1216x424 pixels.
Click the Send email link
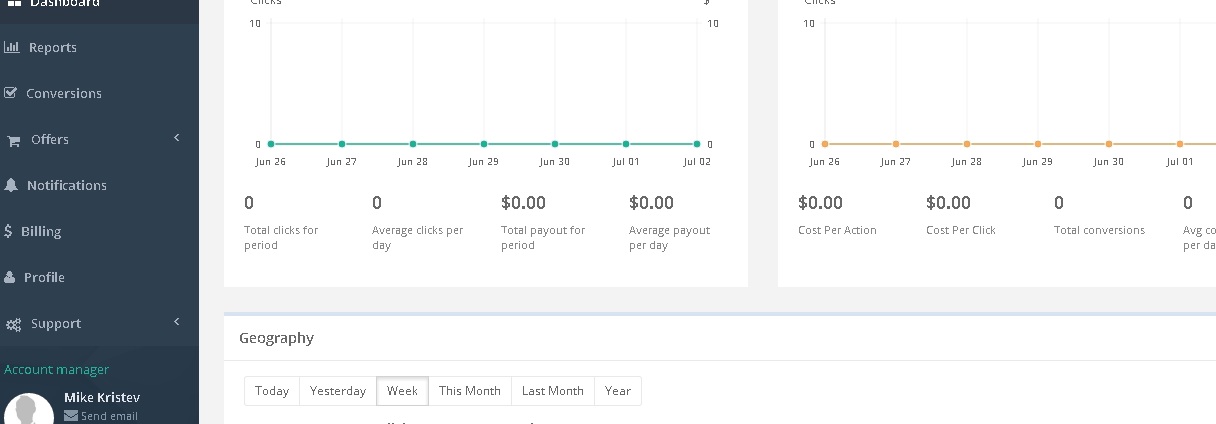[109, 416]
